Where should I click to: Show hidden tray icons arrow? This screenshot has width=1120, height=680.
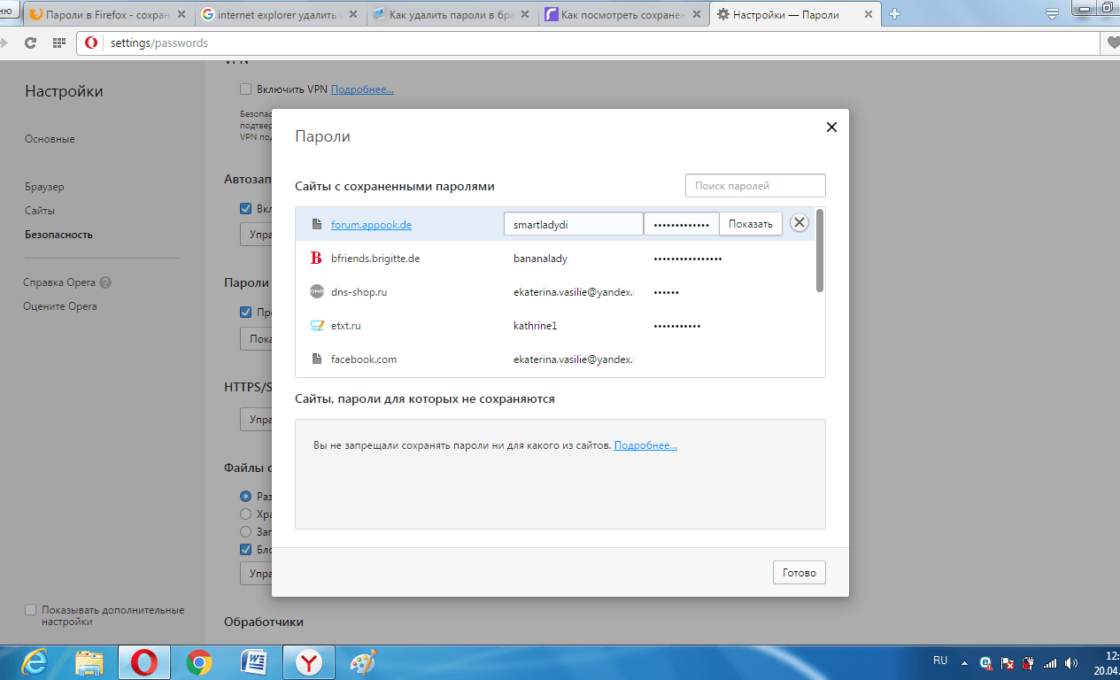click(964, 663)
